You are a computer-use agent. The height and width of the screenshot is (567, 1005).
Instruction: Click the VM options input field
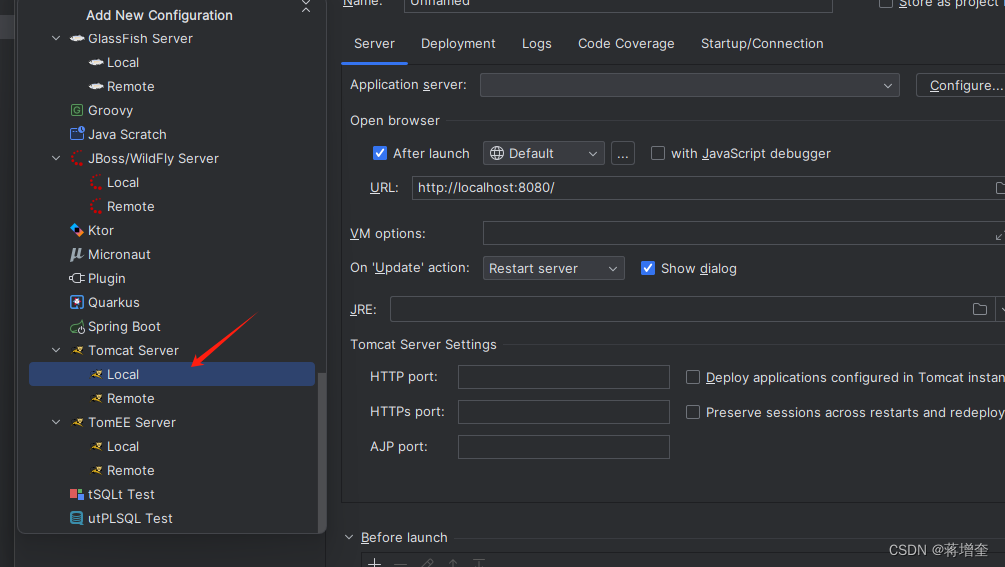click(x=743, y=234)
